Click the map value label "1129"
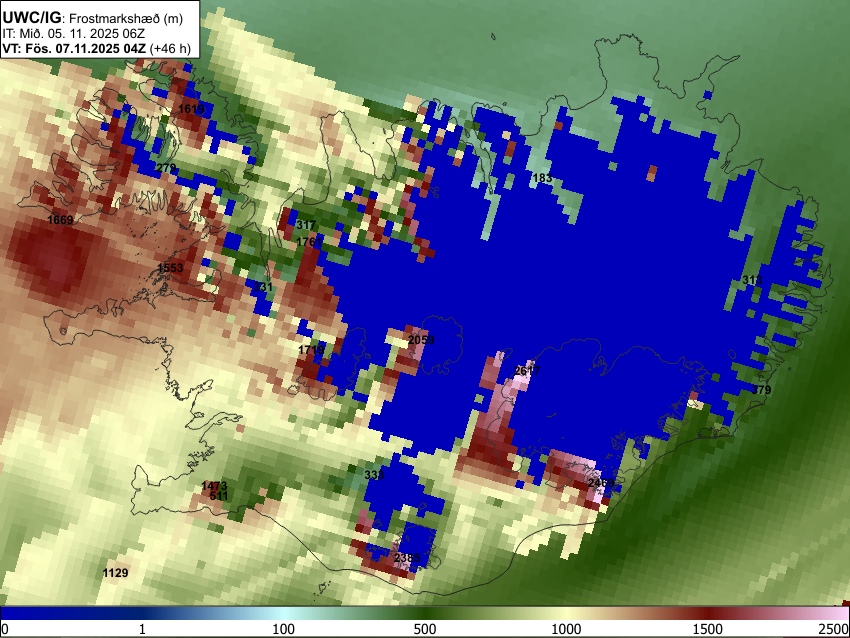The height and width of the screenshot is (638, 850). 115,573
